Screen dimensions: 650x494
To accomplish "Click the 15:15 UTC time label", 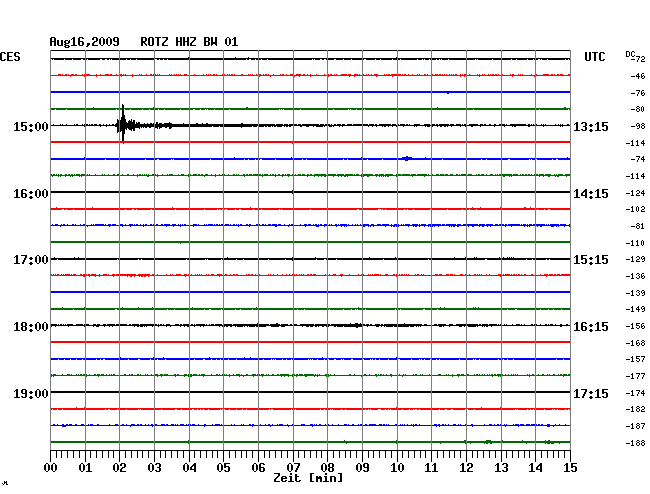I will click(591, 260).
